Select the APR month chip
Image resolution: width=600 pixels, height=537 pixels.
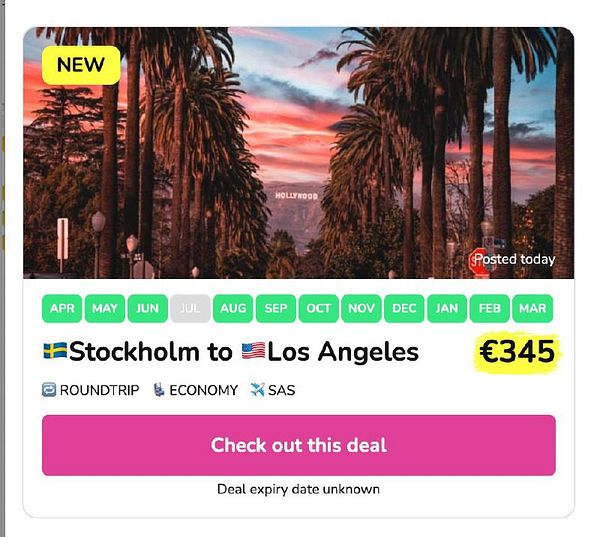tap(62, 308)
